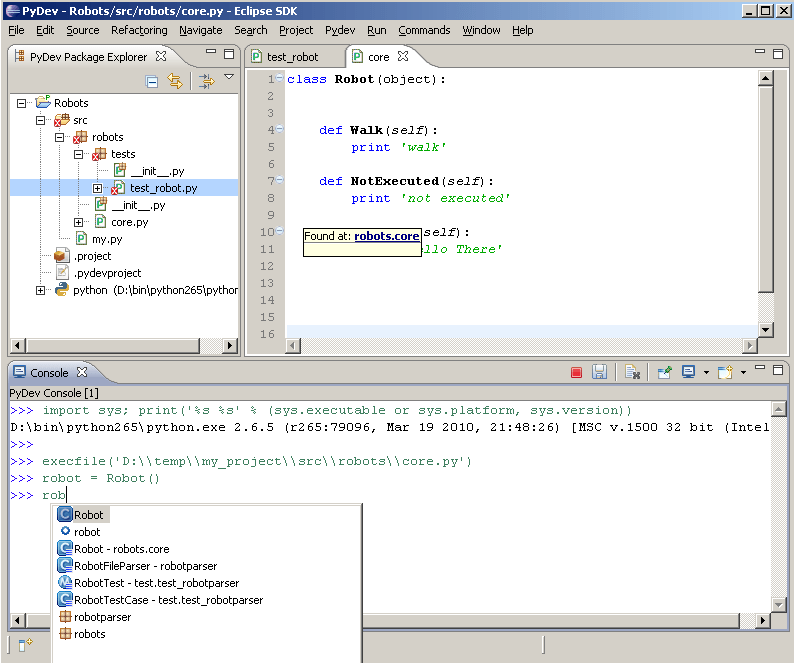Click the console save floppy icon
Screen dimensions: 794x663
click(x=599, y=372)
